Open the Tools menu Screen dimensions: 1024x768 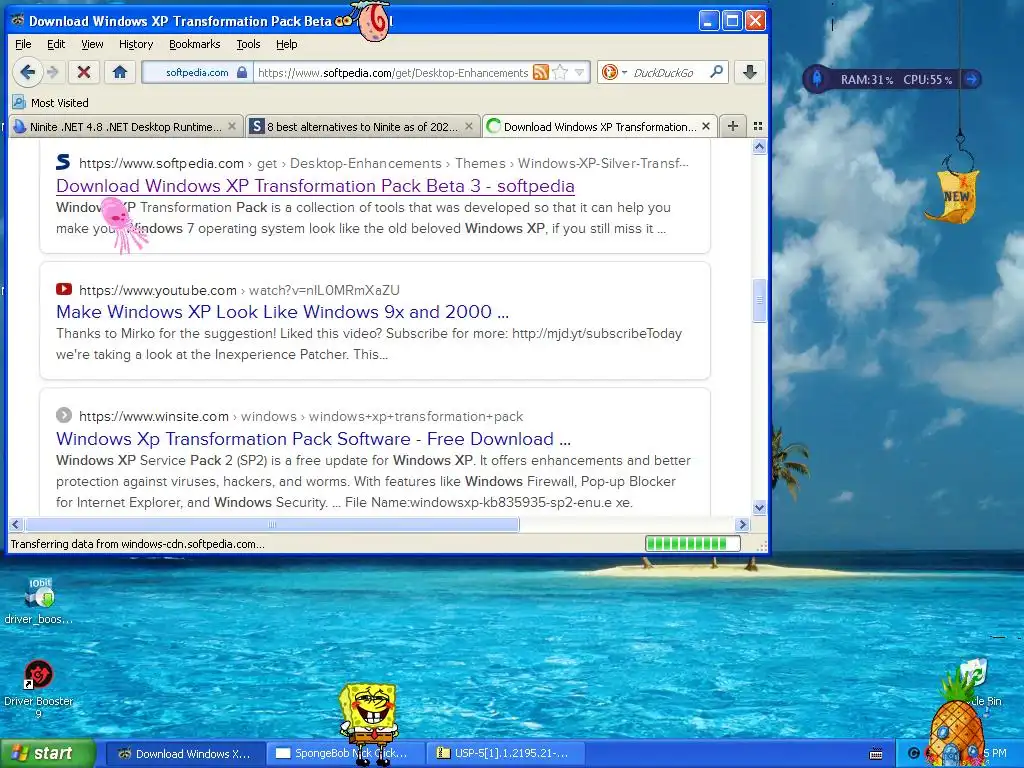pyautogui.click(x=248, y=44)
